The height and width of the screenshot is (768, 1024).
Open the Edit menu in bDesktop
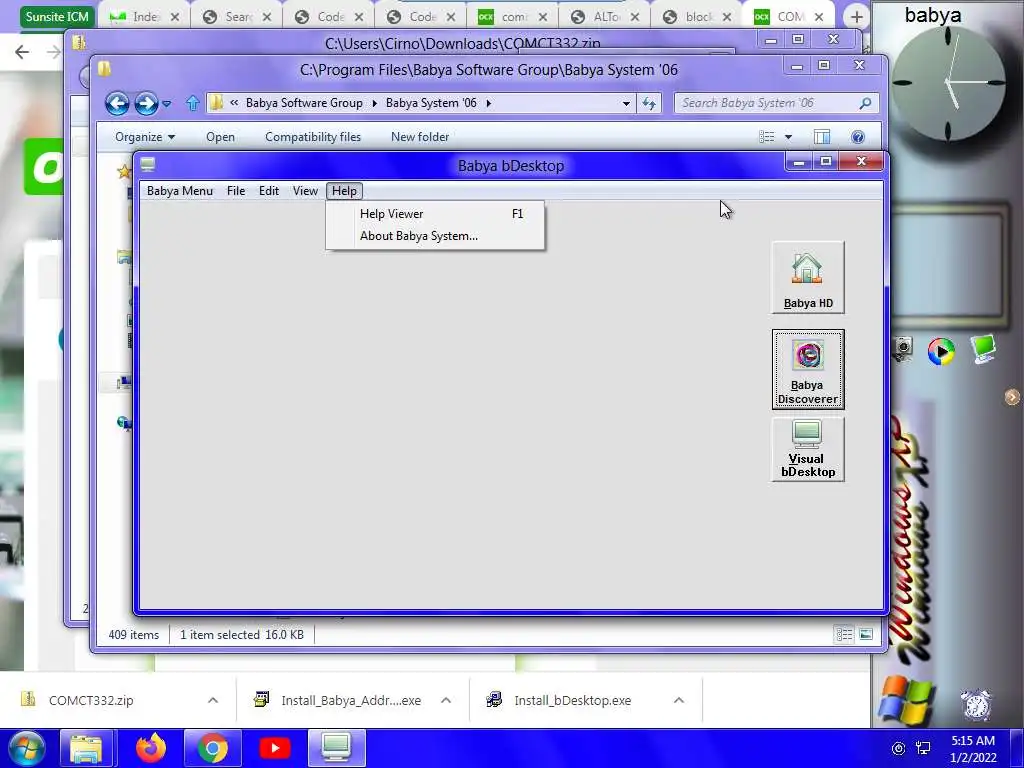[x=268, y=191]
